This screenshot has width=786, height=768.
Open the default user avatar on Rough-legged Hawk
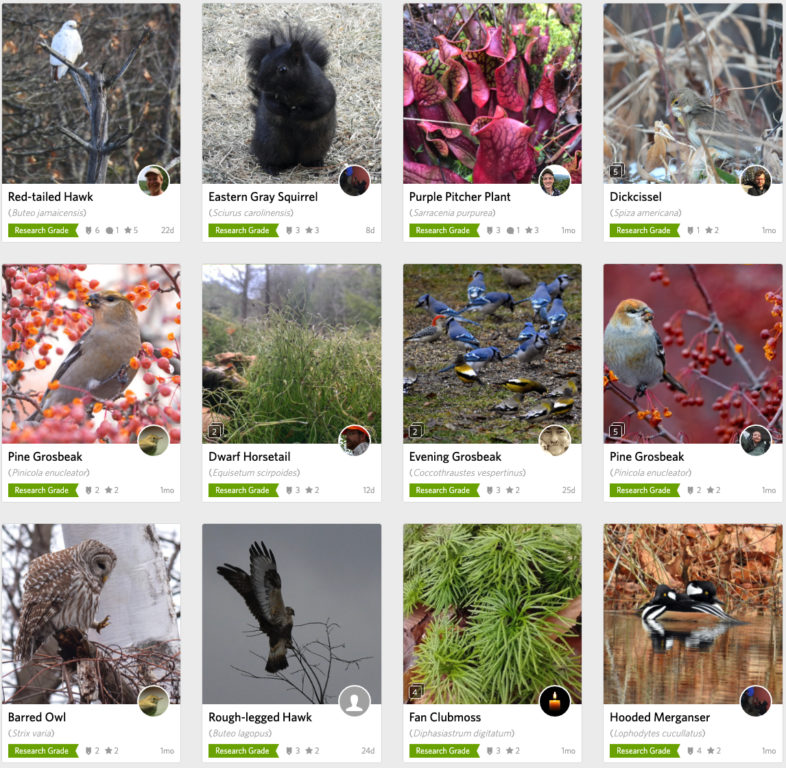pyautogui.click(x=354, y=701)
